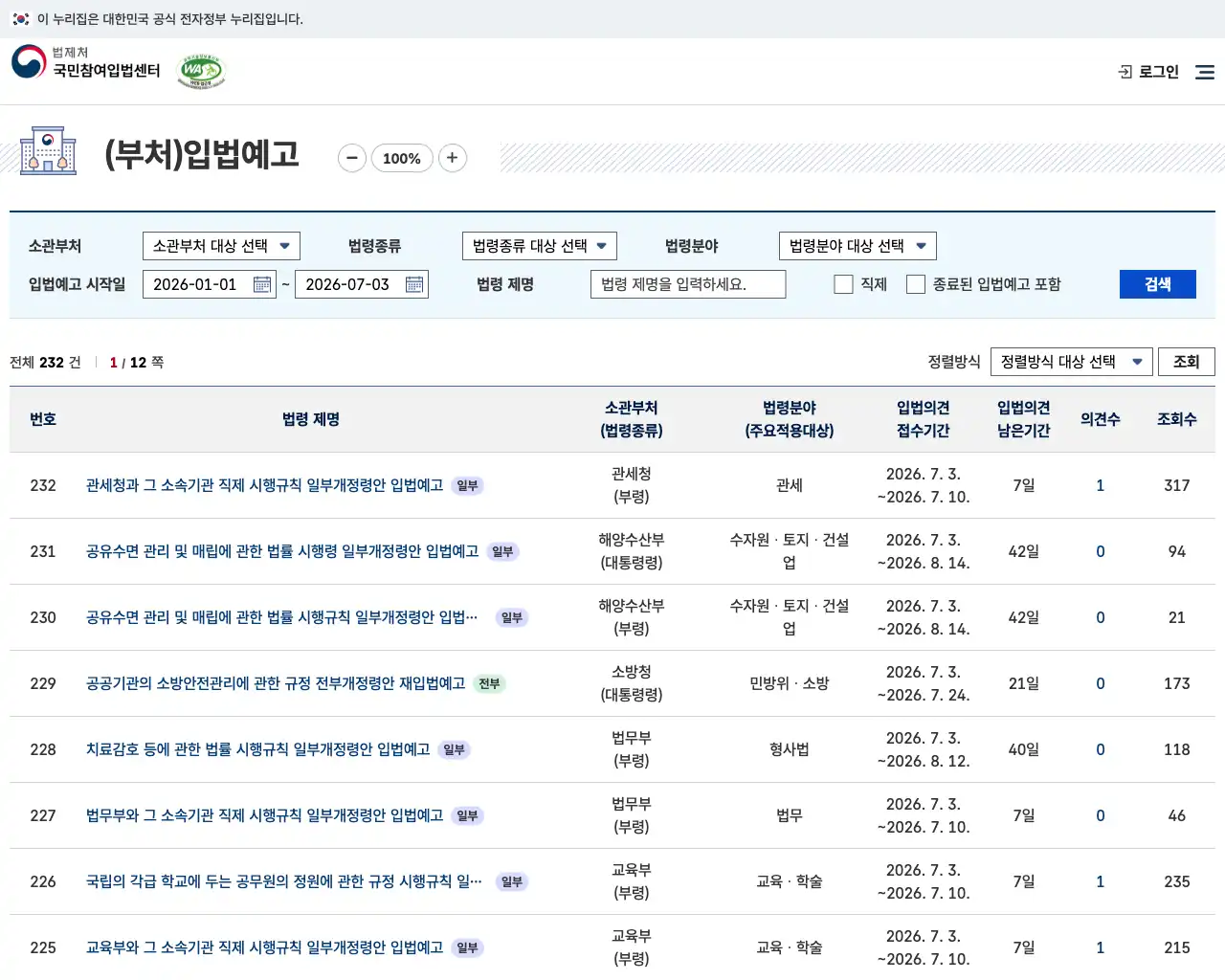1225x980 pixels.
Task: Click 국민참여입법센터 site title
Action: pos(106,71)
